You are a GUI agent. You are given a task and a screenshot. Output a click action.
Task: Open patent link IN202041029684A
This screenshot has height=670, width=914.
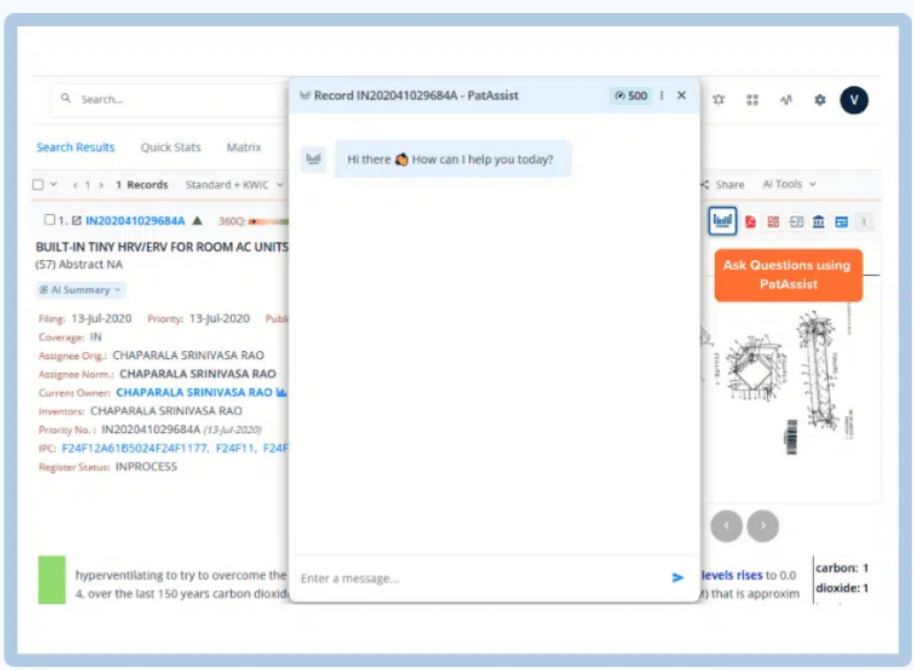click(x=135, y=221)
